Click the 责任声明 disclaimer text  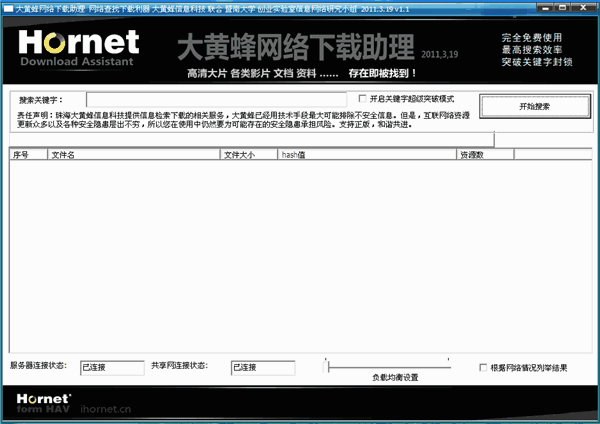(243, 120)
